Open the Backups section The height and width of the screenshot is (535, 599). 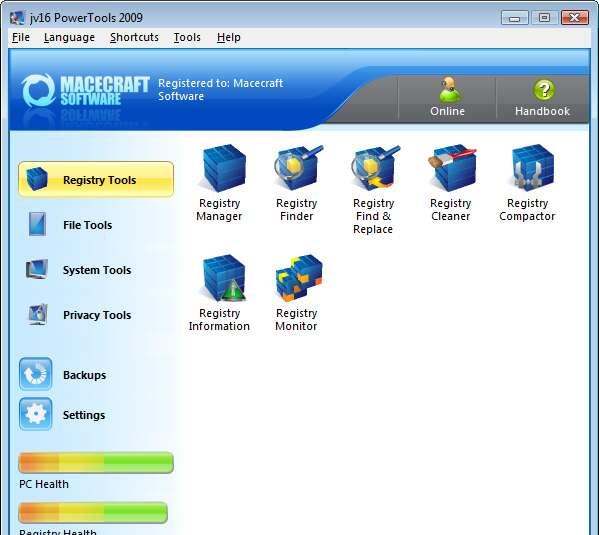63,374
